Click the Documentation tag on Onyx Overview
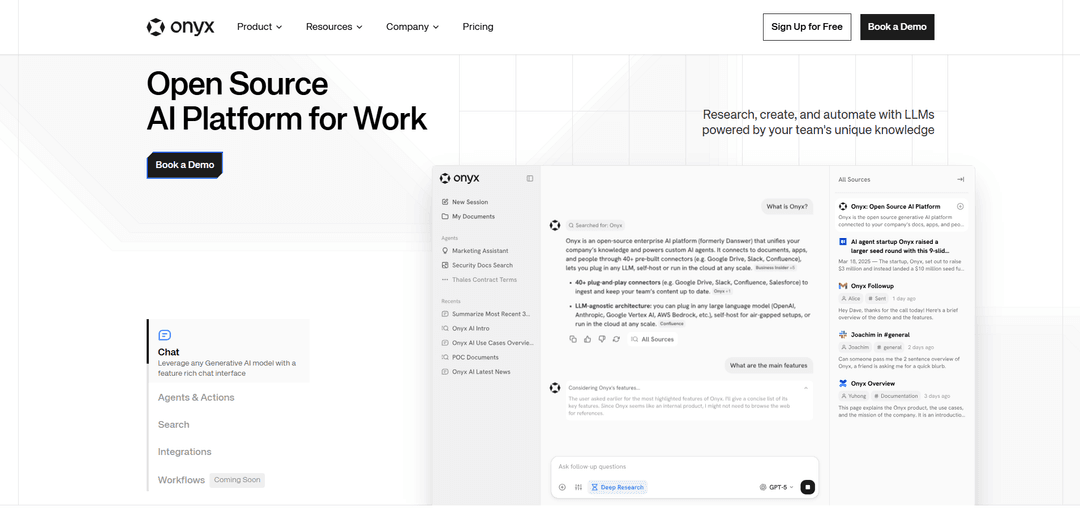Viewport: 1080px width, 520px height. (x=897, y=396)
